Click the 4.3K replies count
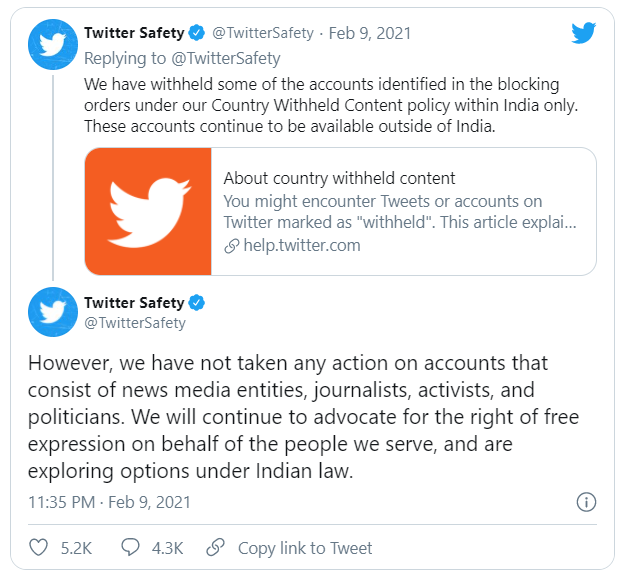The height and width of the screenshot is (578, 623). pyautogui.click(x=166, y=548)
